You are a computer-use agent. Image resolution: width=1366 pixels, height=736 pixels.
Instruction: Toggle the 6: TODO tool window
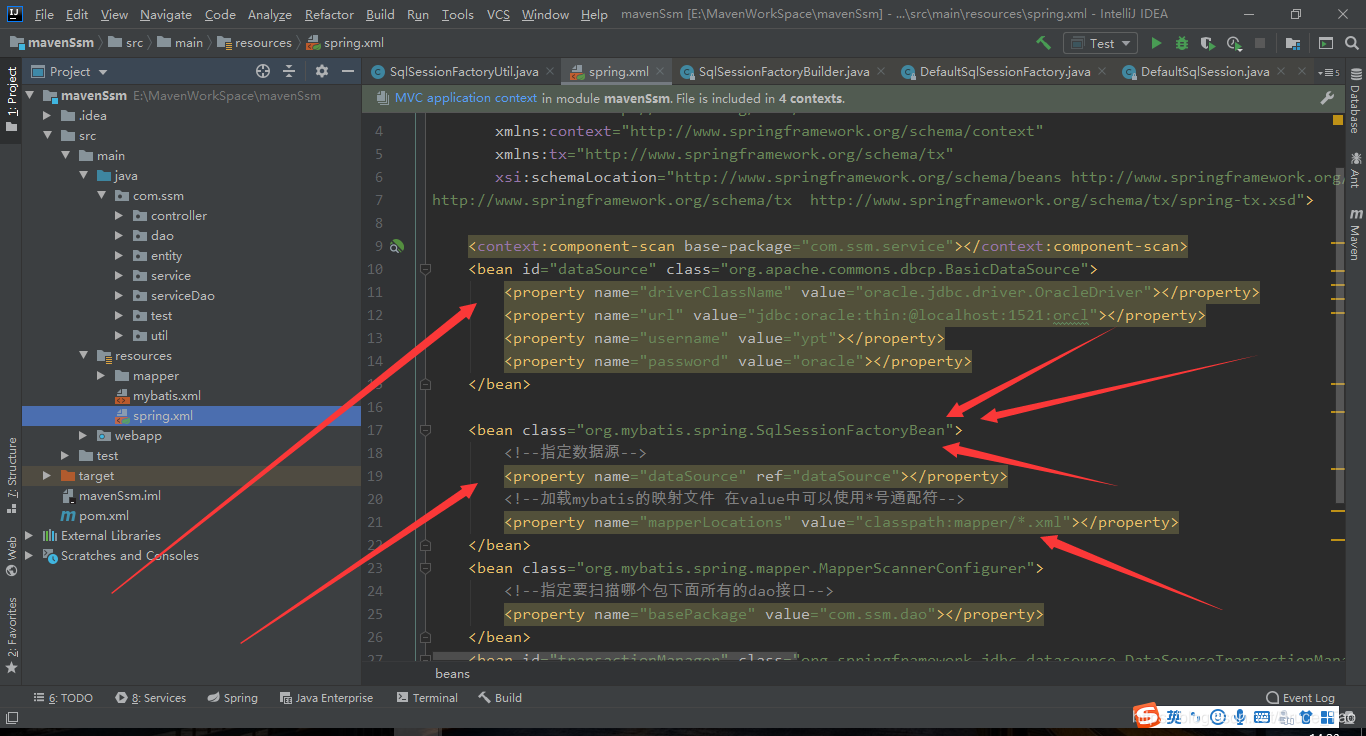63,698
